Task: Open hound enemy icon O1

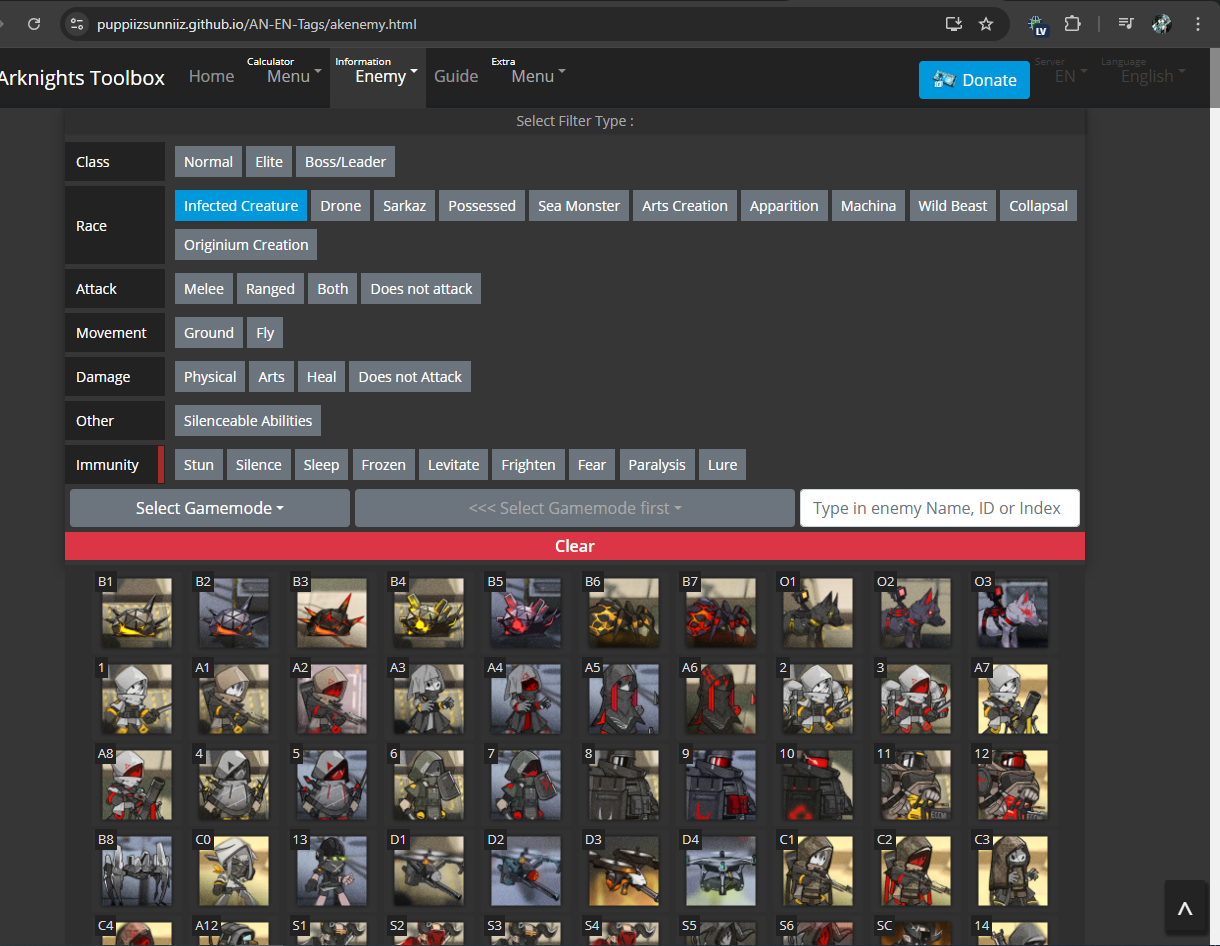Action: tap(819, 612)
